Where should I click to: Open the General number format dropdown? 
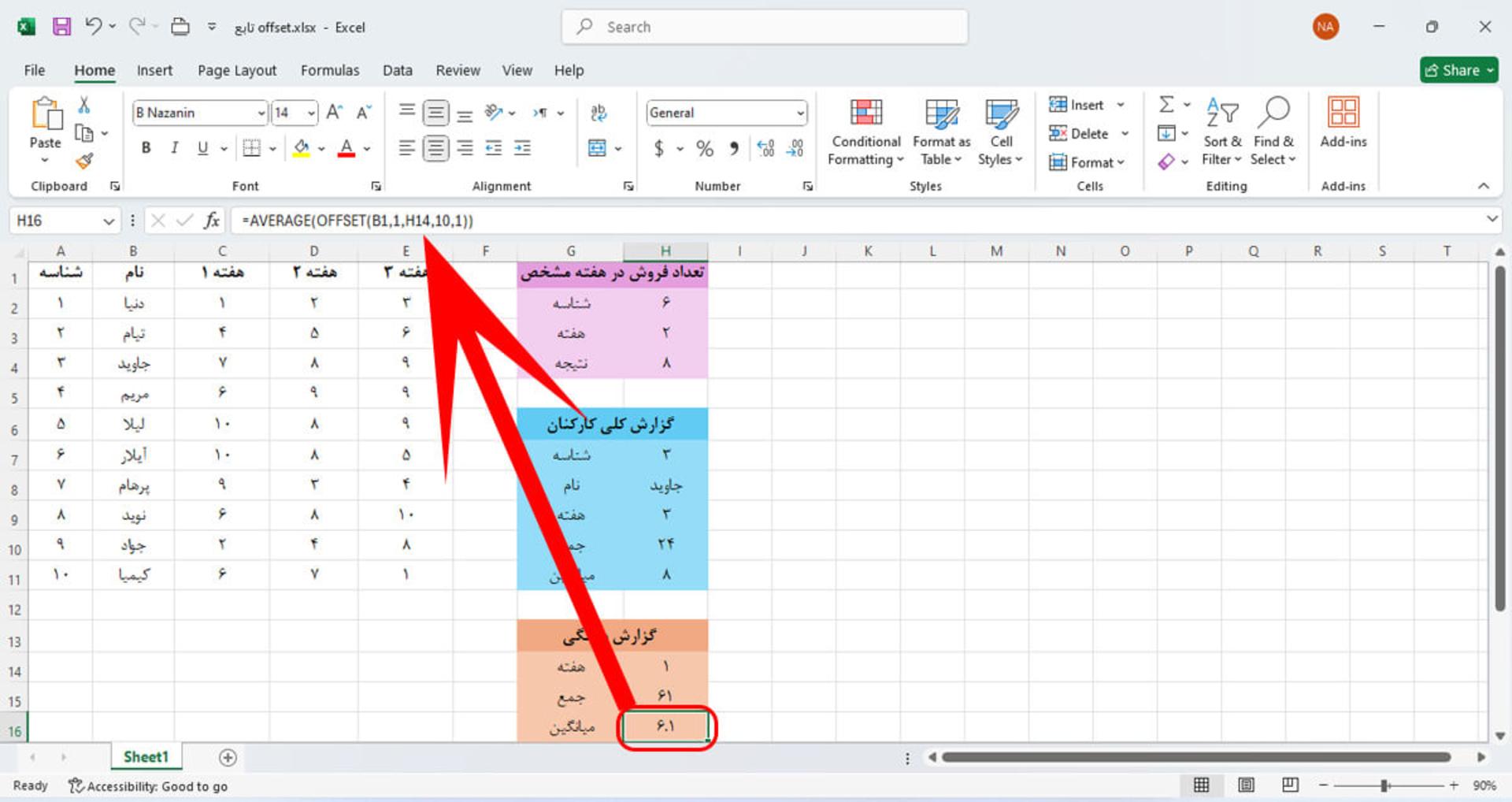coord(800,113)
